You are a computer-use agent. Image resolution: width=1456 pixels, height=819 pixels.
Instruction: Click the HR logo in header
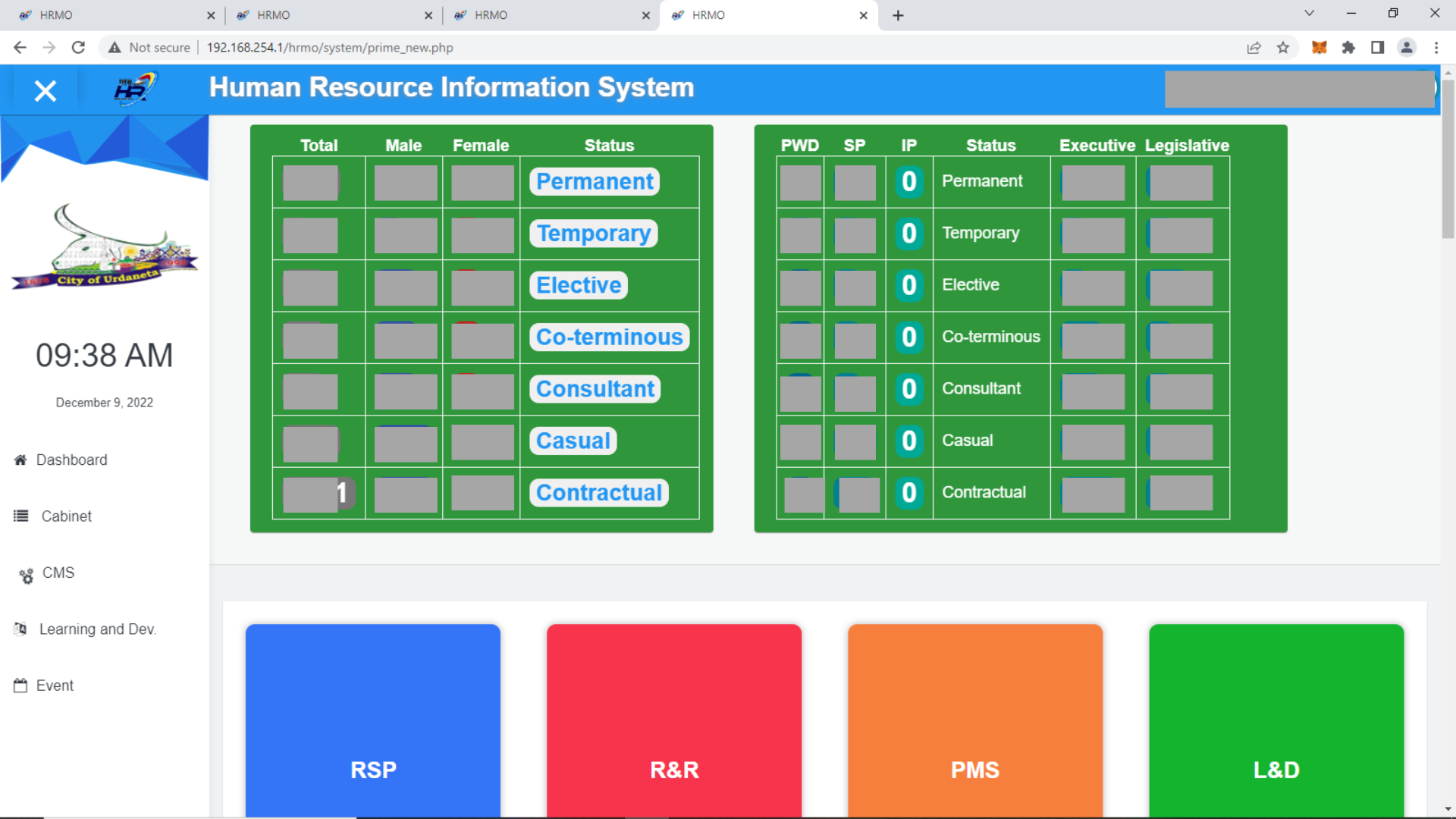tap(135, 89)
